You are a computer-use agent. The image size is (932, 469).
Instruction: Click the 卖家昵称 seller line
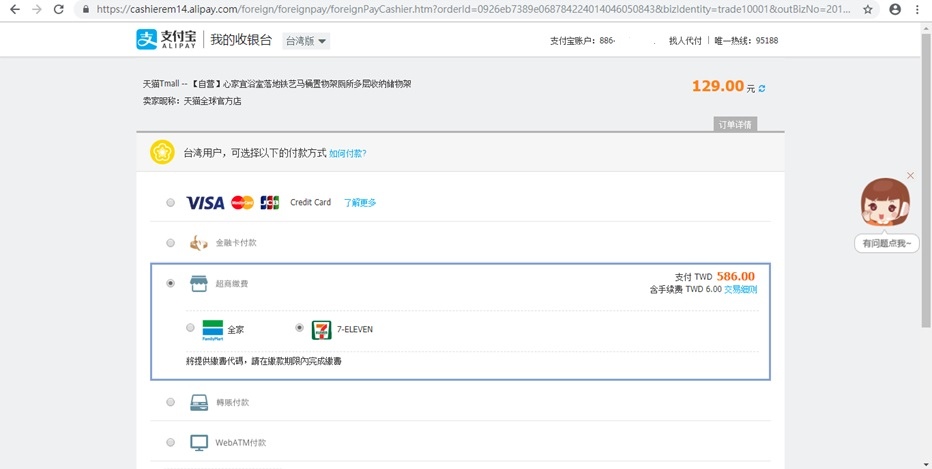click(193, 101)
